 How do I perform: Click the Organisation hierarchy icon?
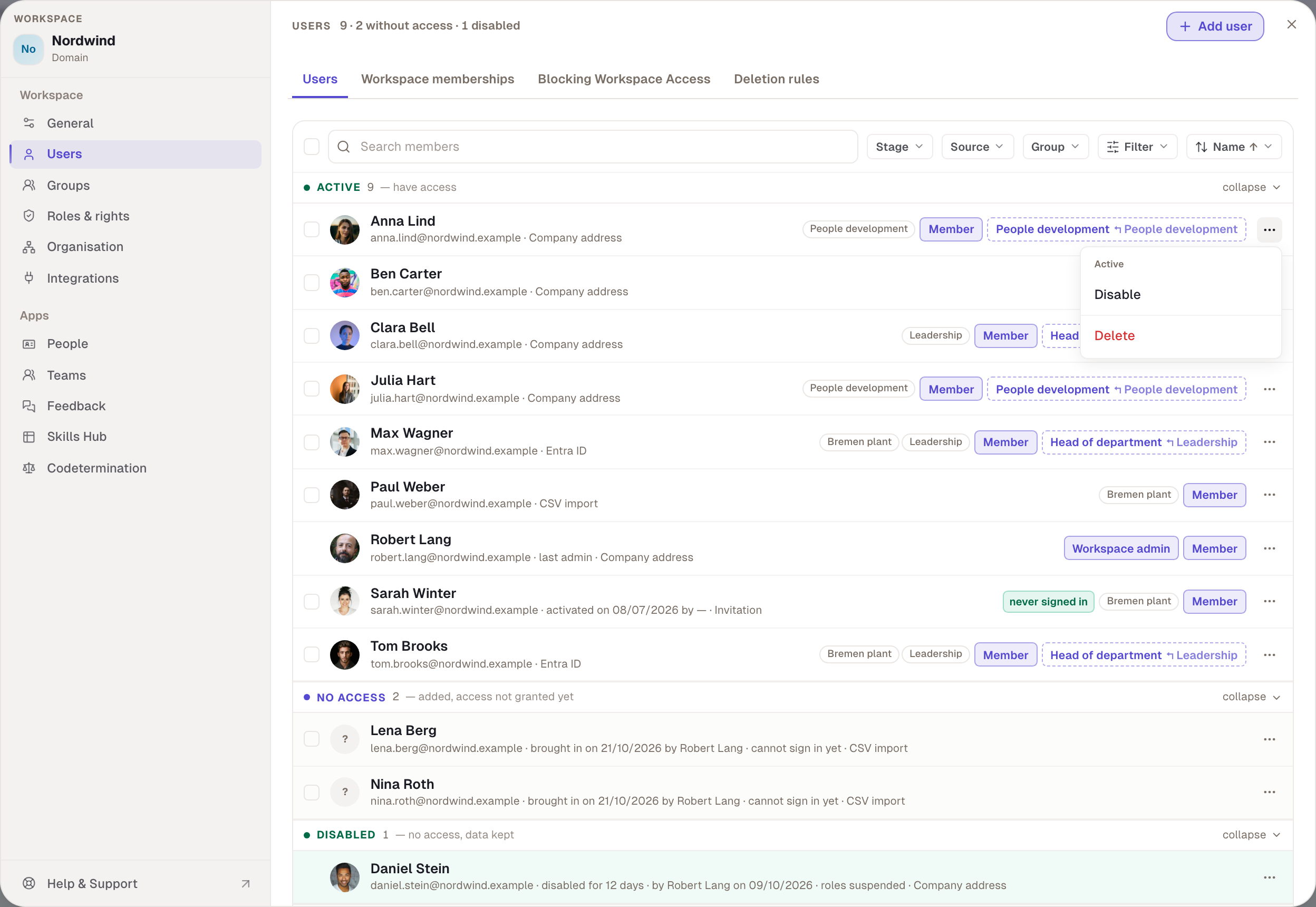(x=29, y=247)
